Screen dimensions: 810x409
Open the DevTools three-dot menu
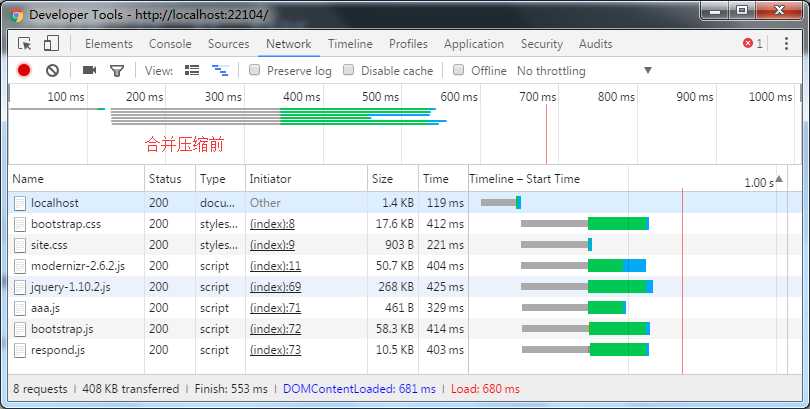click(x=786, y=44)
